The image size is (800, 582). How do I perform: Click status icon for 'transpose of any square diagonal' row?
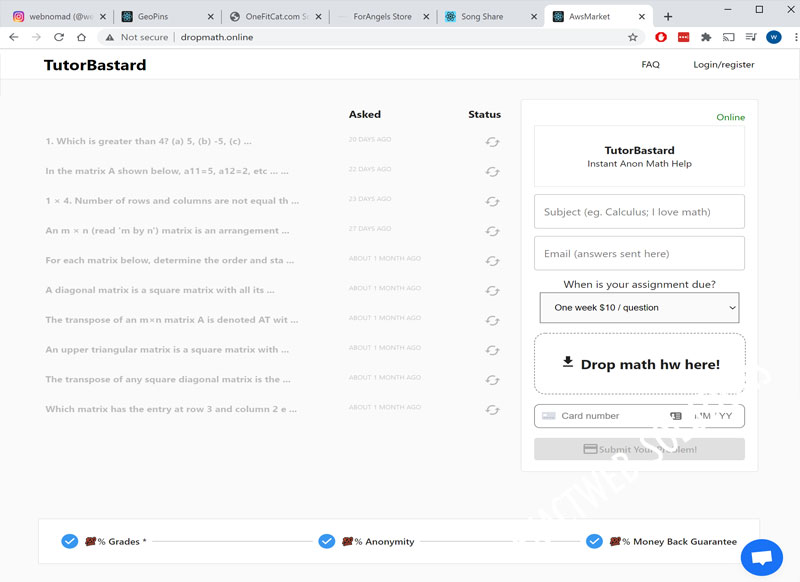(x=492, y=380)
